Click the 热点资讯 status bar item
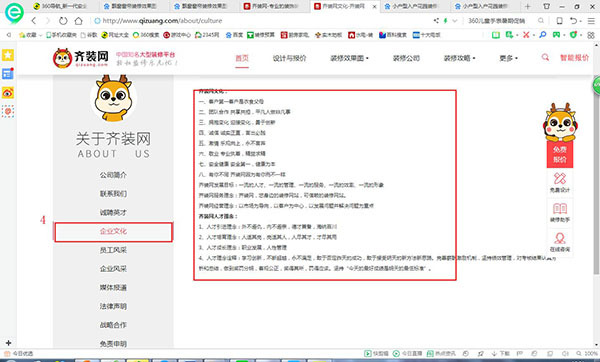This screenshot has width=600, height=362. coord(441,354)
